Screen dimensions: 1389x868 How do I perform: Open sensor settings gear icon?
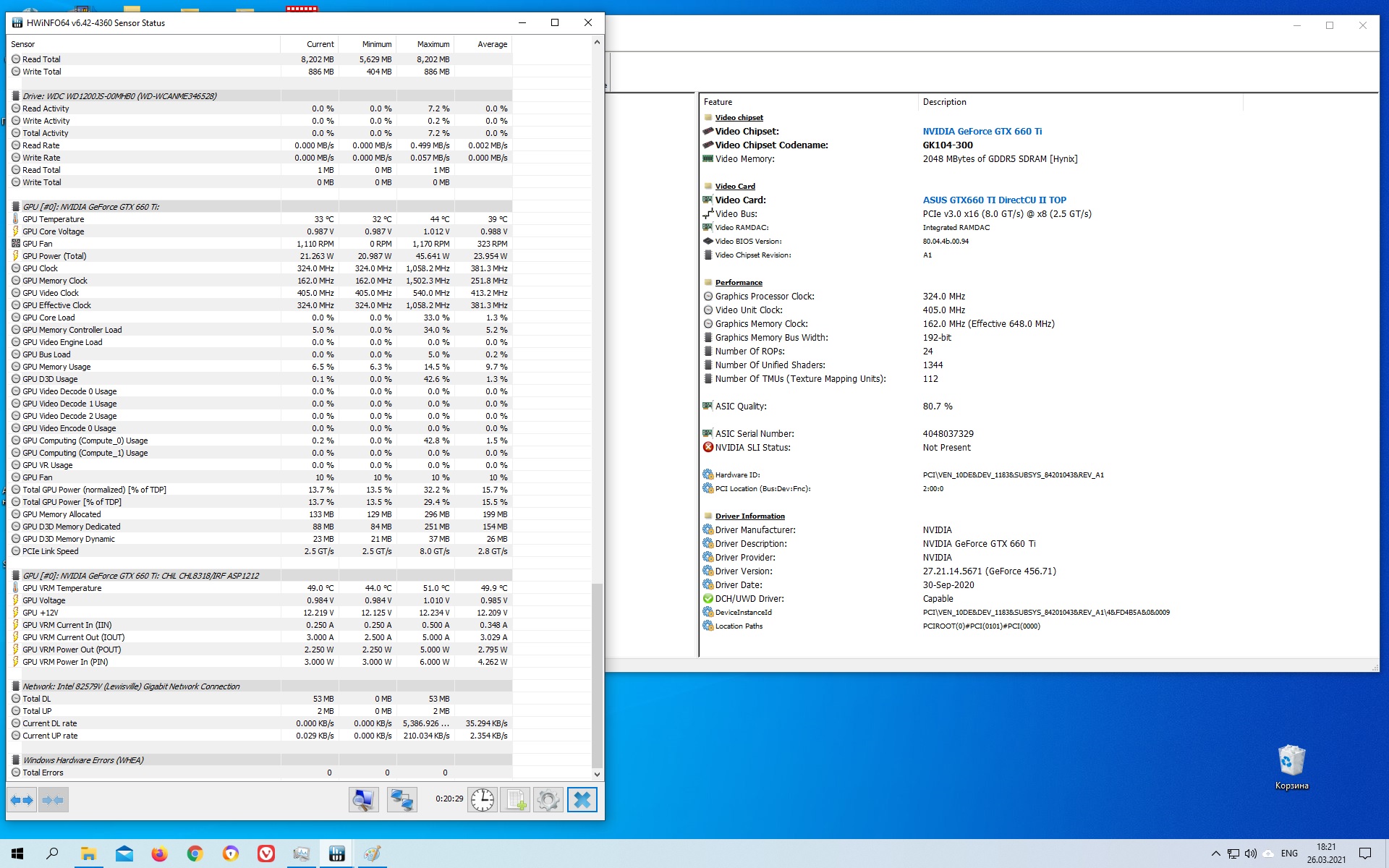pyautogui.click(x=548, y=800)
